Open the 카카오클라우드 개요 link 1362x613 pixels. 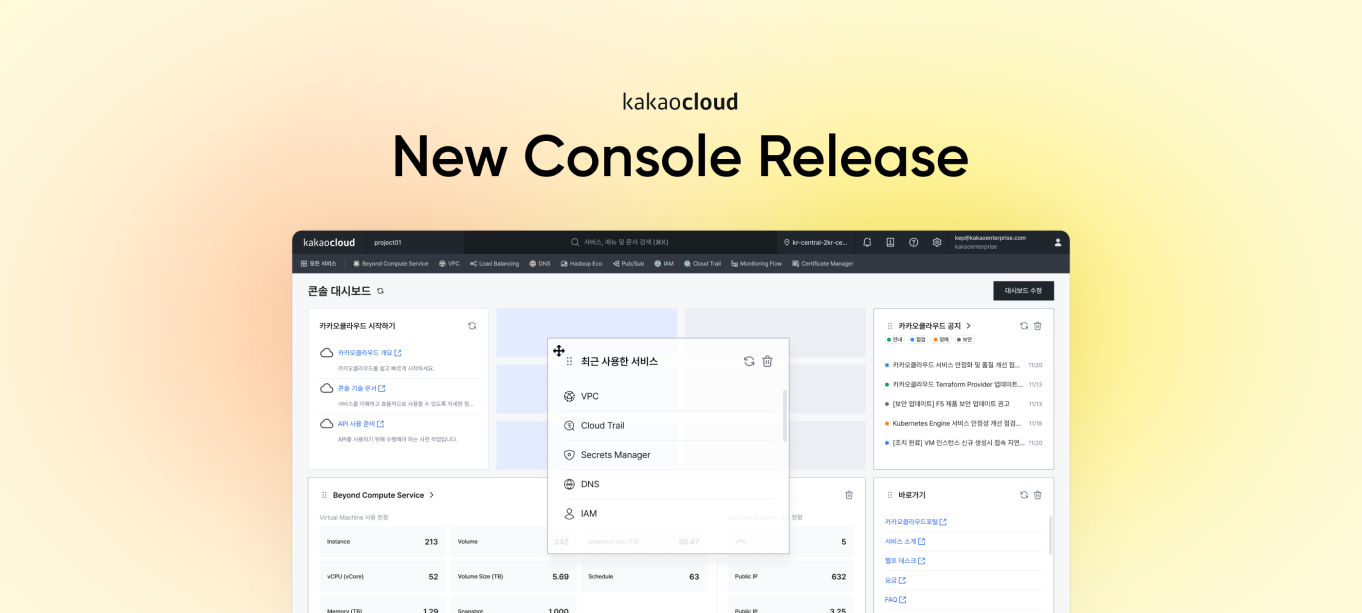(x=369, y=353)
